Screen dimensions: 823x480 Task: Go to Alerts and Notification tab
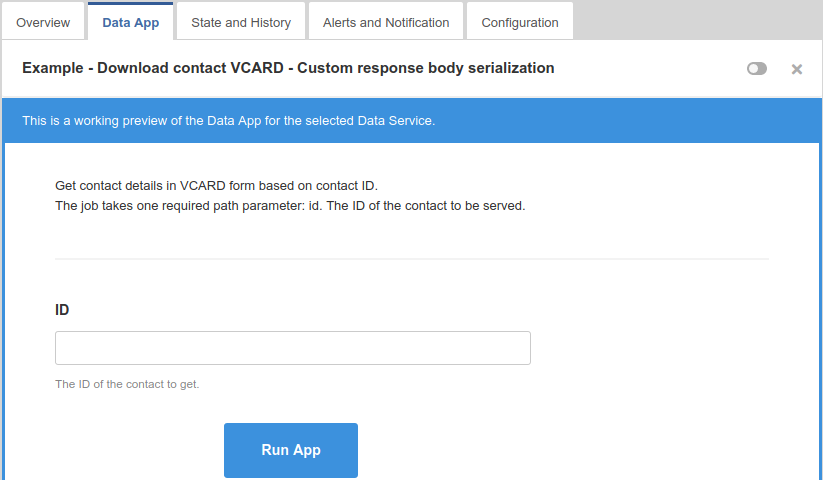point(386,22)
